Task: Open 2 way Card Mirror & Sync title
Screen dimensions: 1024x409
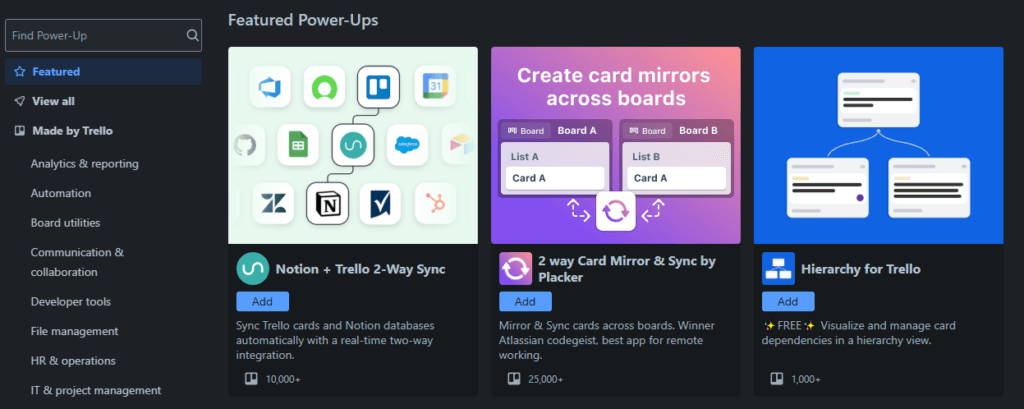Action: pyautogui.click(x=627, y=269)
